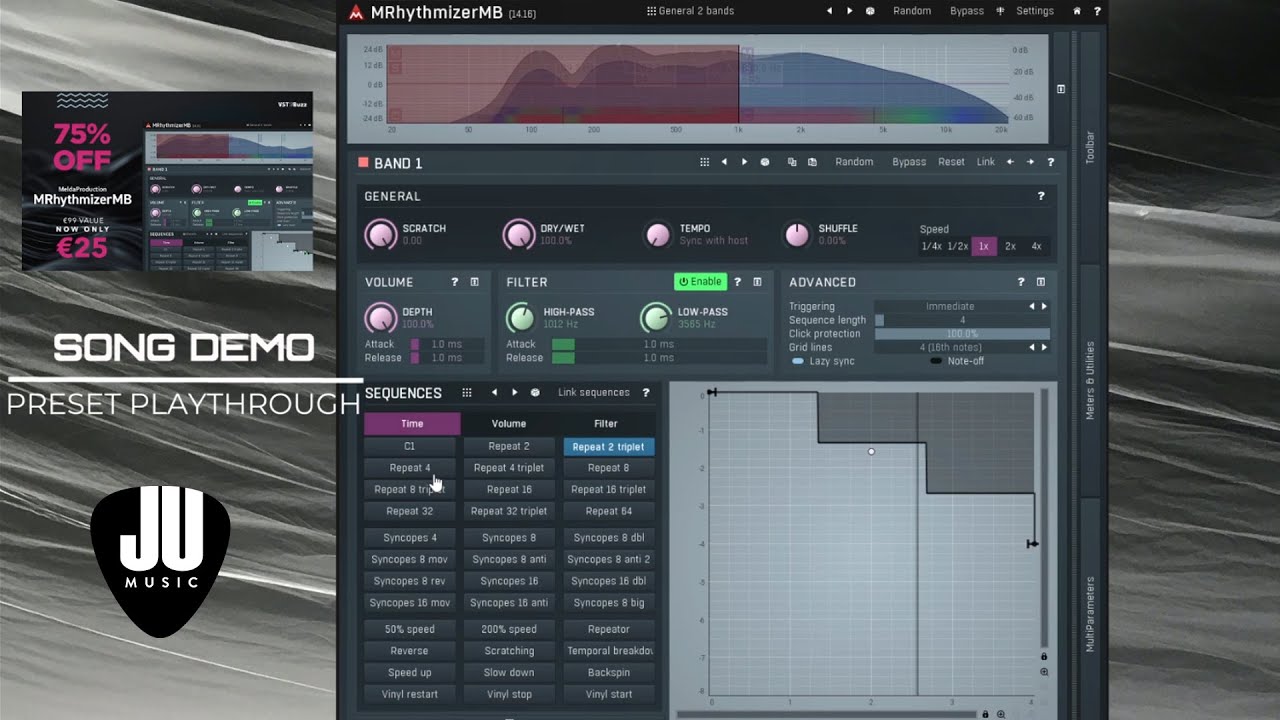Load previous global preset with left arrow
The width and height of the screenshot is (1280, 720).
click(829, 11)
